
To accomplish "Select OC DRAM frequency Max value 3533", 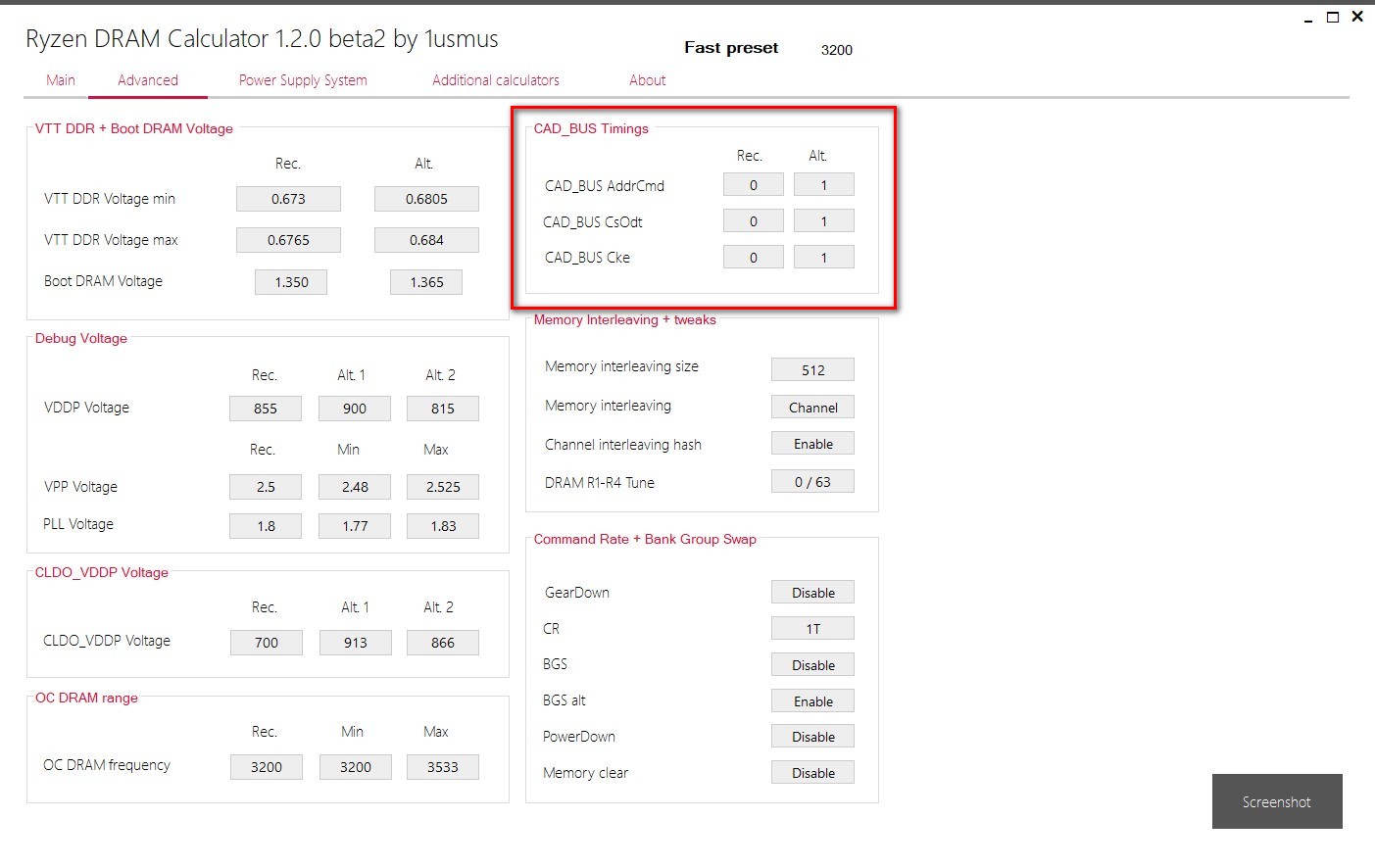I will pyautogui.click(x=443, y=767).
